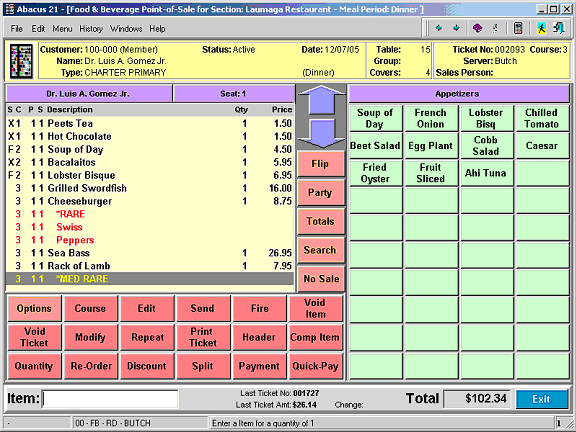Open the calculator icon in toolbar

click(x=518, y=28)
